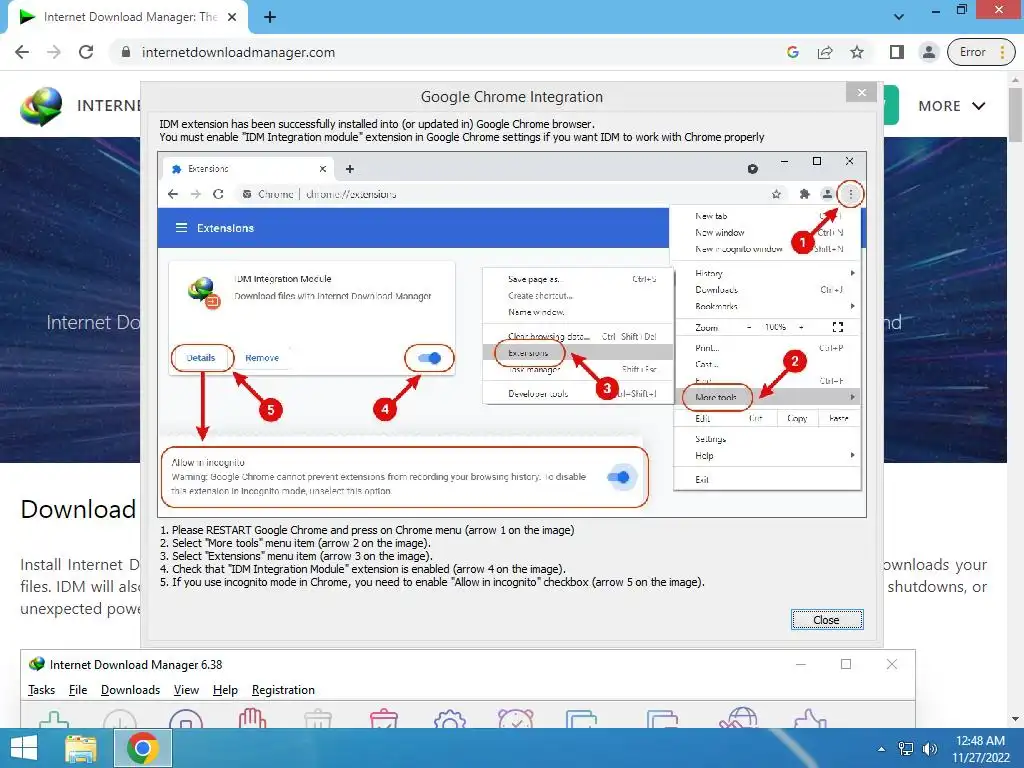
Task: Open the Chrome side panel icon
Action: tap(897, 52)
